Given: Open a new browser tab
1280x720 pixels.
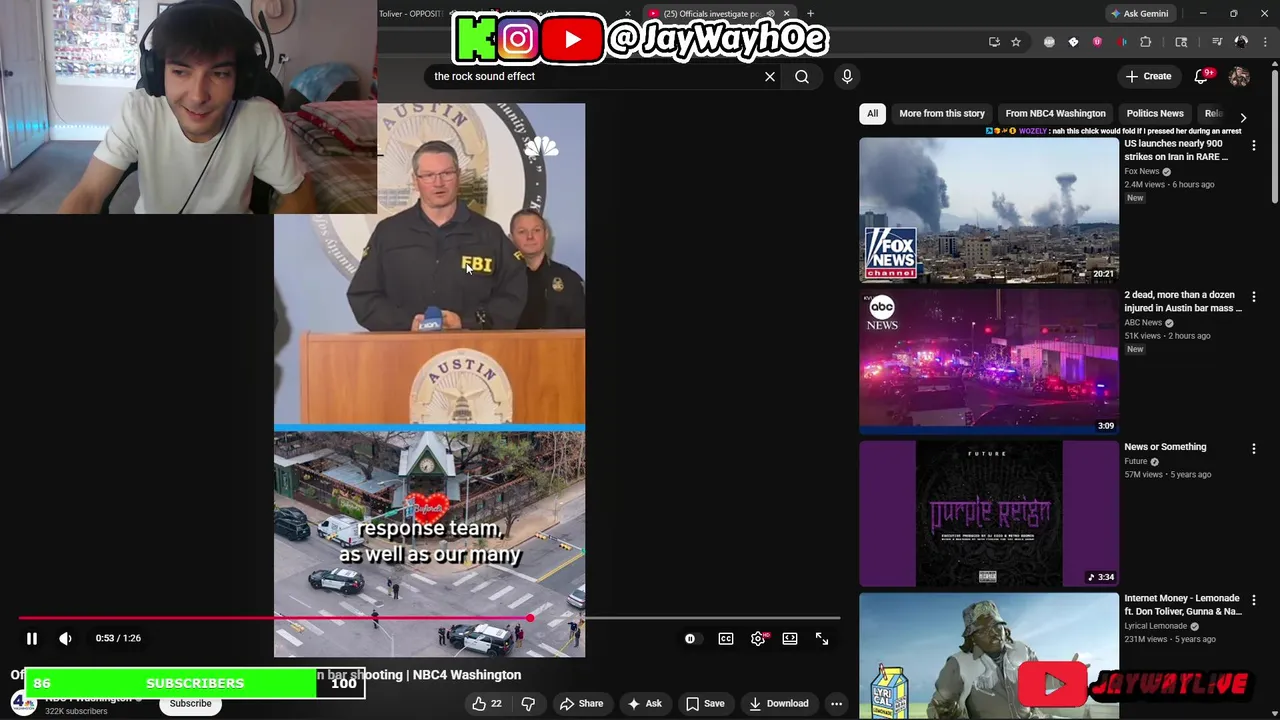Looking at the screenshot, I should (810, 14).
